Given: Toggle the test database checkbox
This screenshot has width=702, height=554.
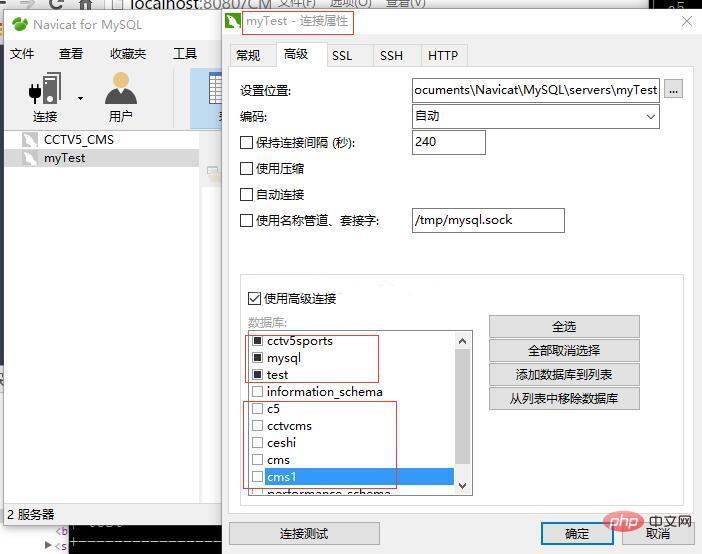Looking at the screenshot, I should [x=257, y=374].
